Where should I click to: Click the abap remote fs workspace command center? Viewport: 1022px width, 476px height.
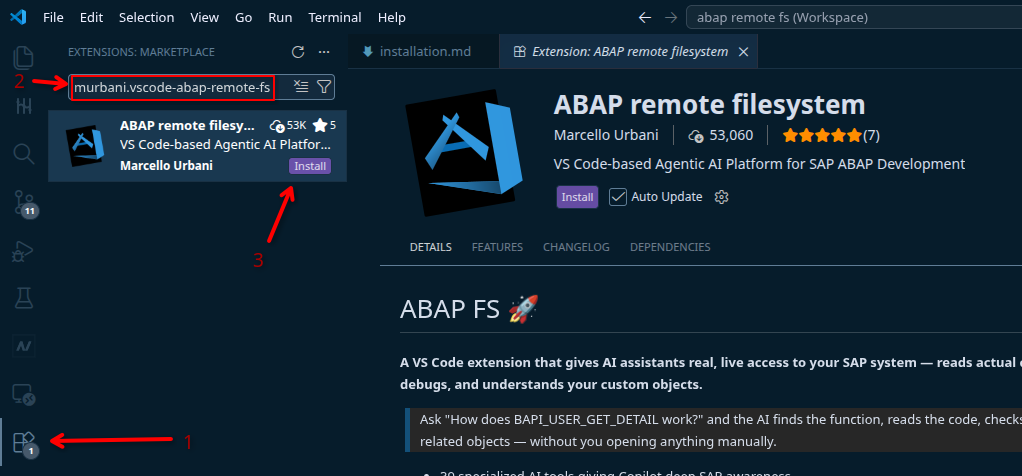tap(854, 18)
